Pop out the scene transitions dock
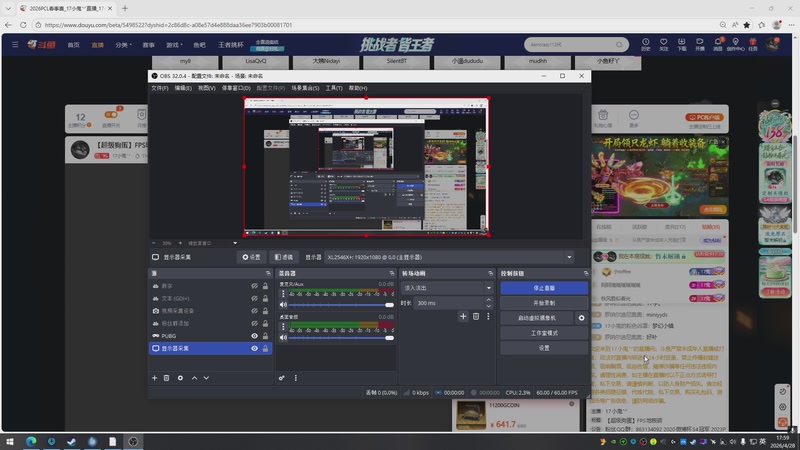This screenshot has height=450, width=800. tap(490, 273)
